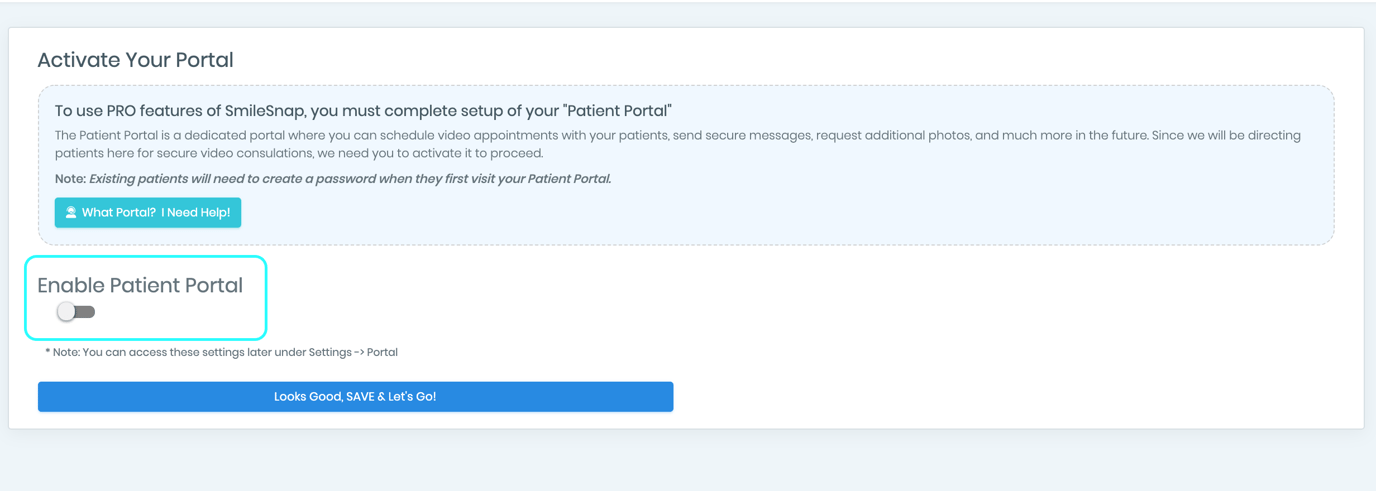This screenshot has height=491, width=1376.
Task: Click the italic existing patients password note
Action: [350, 179]
